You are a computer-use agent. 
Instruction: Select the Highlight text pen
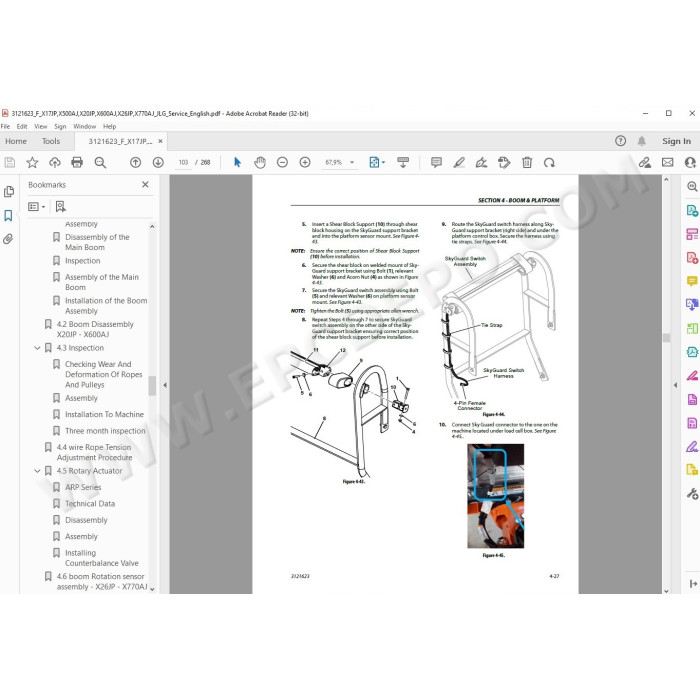click(x=459, y=162)
